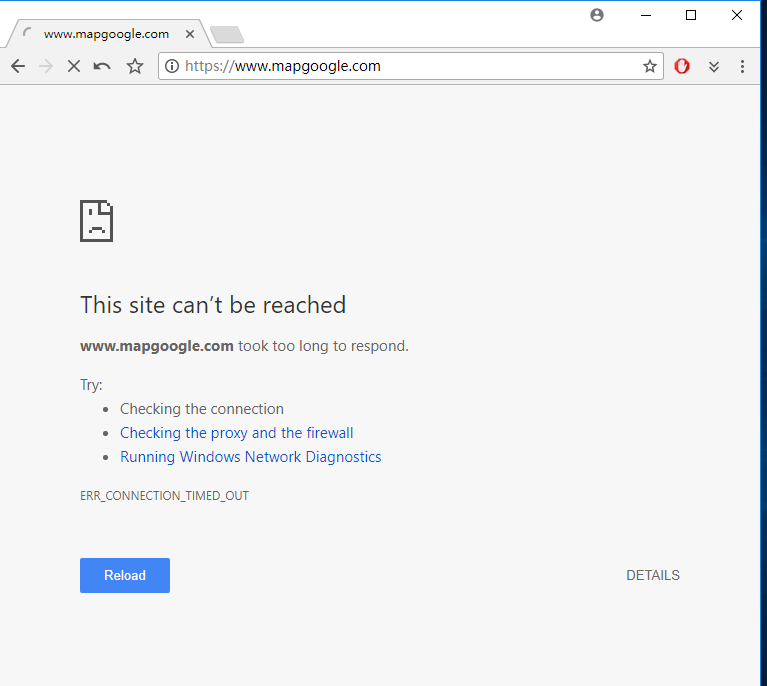
Task: Open the red stop-hand adblock extension
Action: click(682, 66)
